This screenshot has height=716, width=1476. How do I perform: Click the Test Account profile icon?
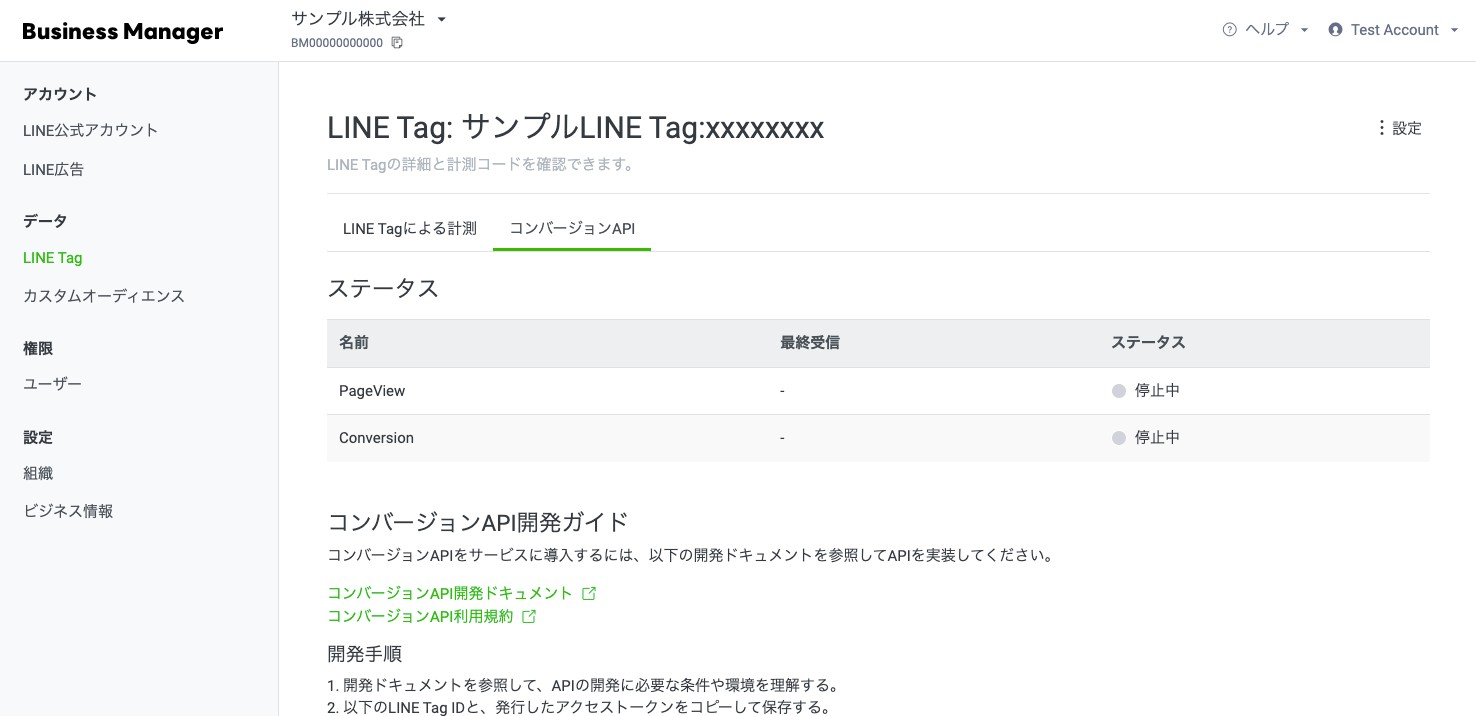pos(1335,29)
